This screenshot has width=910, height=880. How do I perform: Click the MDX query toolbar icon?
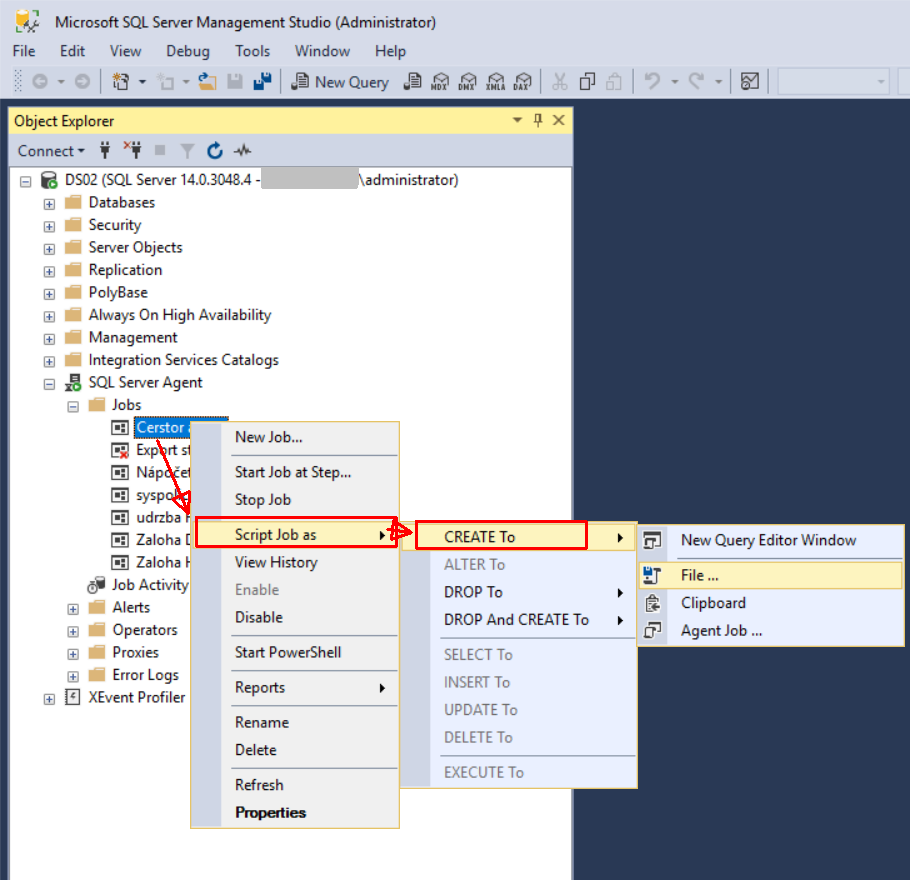(x=440, y=82)
